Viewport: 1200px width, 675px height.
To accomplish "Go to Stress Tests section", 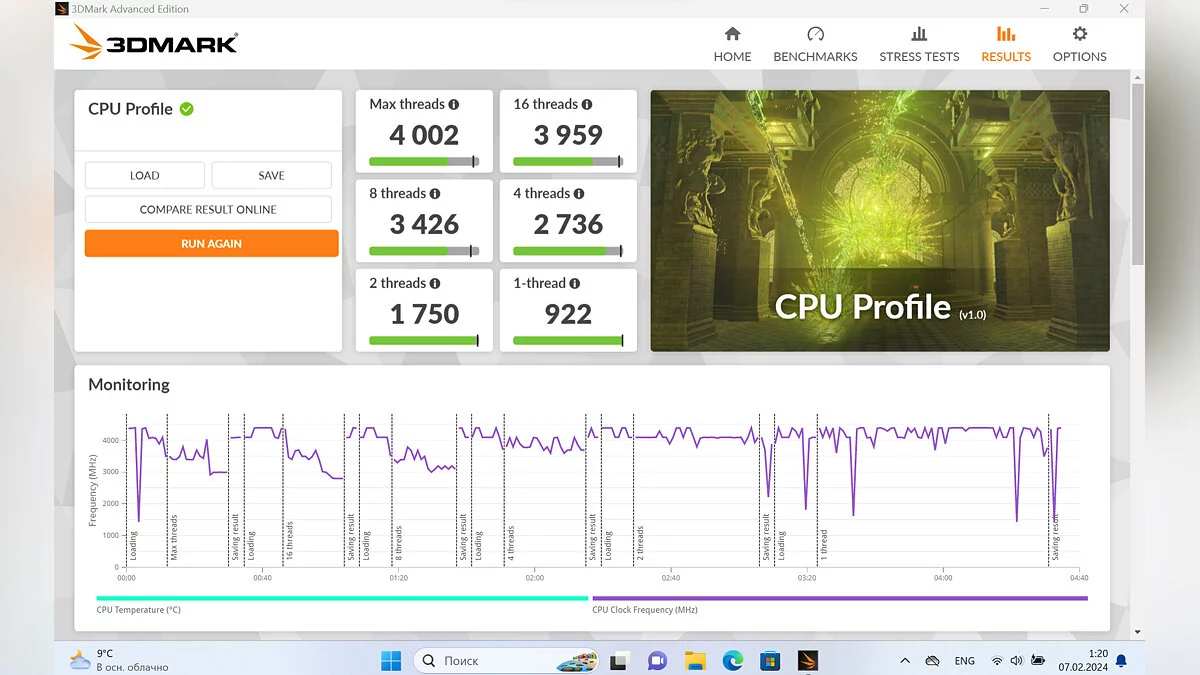I will coord(919,45).
